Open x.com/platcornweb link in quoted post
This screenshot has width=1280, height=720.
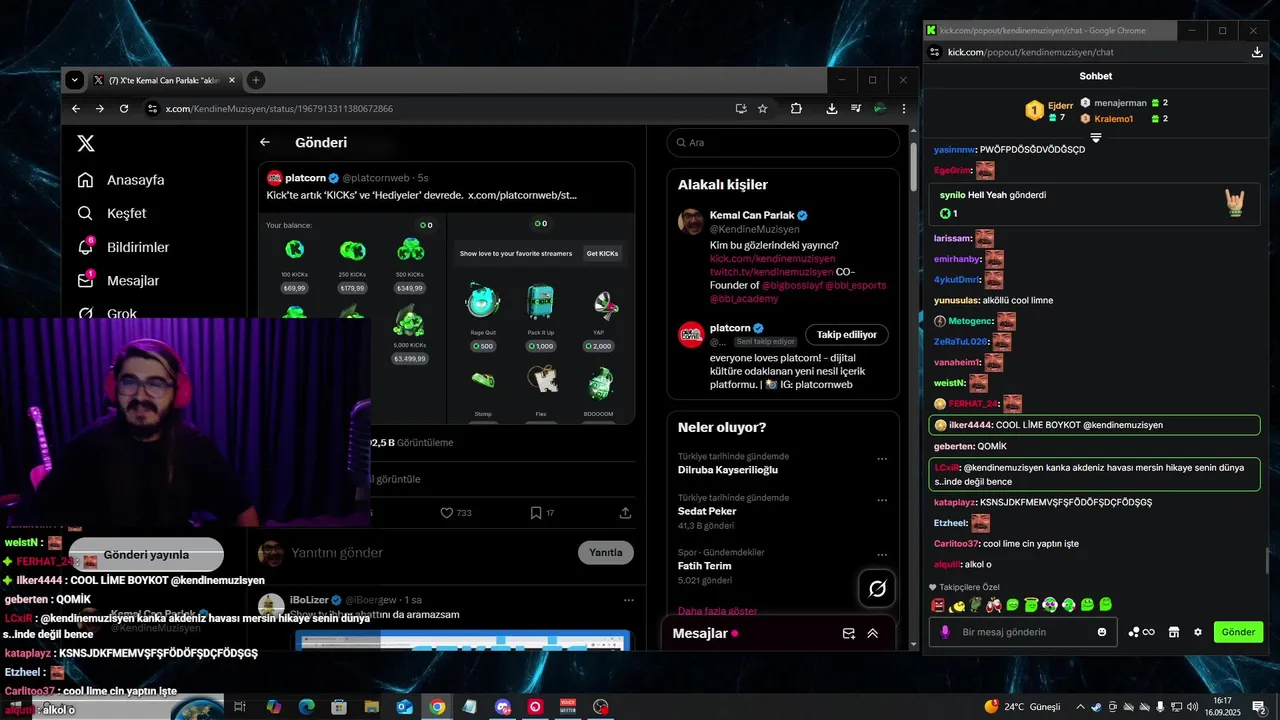pos(522,195)
